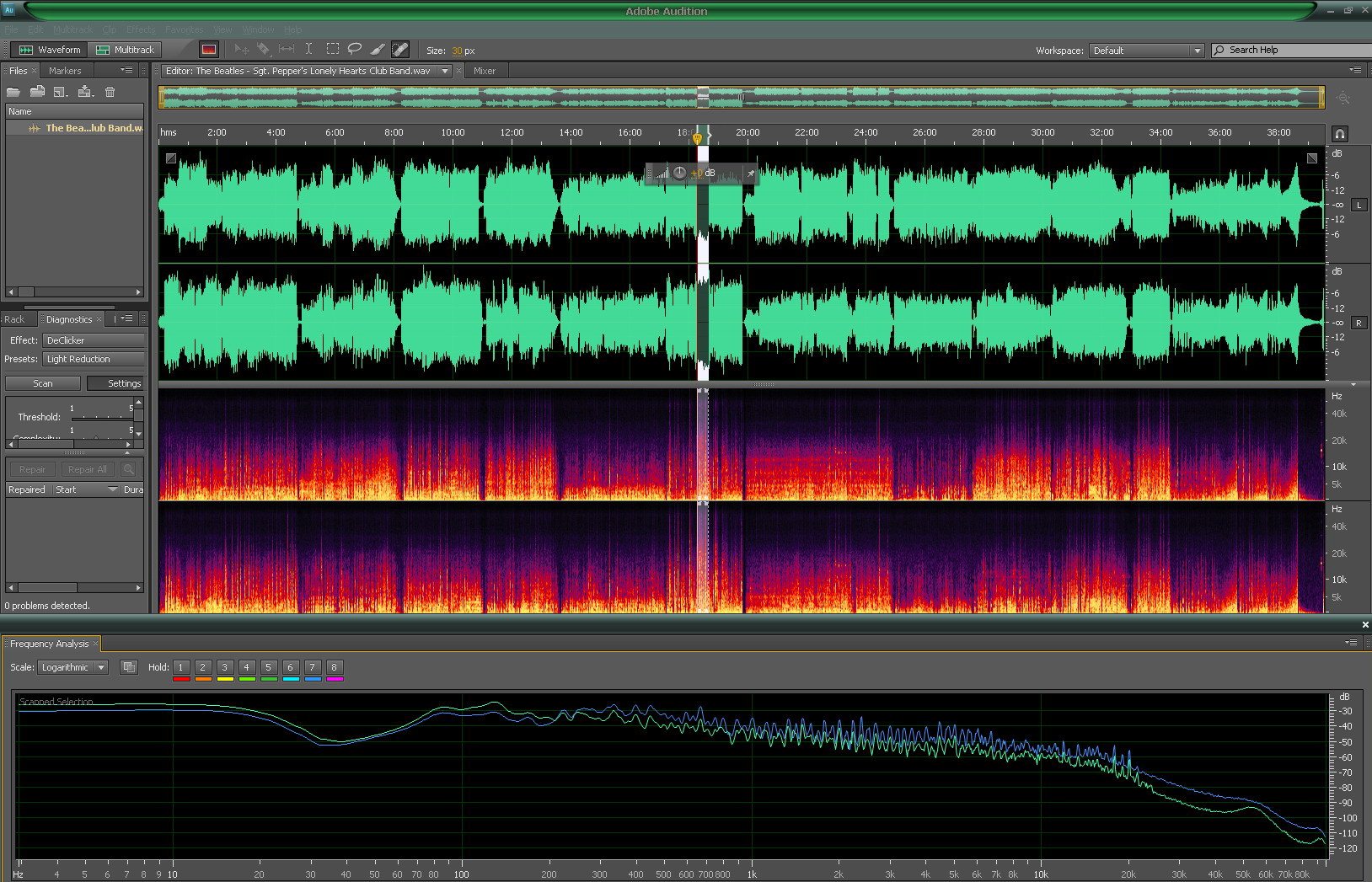Select the Marquee Selection tool
The width and height of the screenshot is (1372, 882).
click(x=333, y=50)
